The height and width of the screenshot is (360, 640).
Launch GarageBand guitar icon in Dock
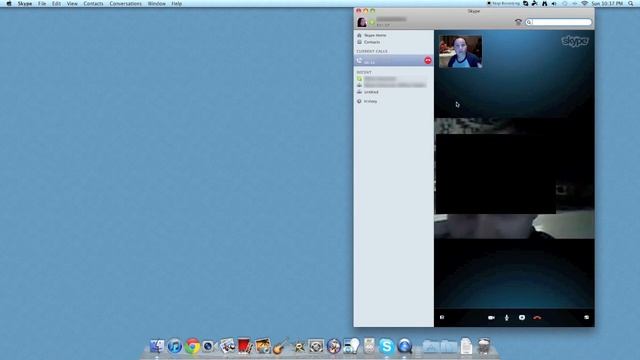click(281, 347)
